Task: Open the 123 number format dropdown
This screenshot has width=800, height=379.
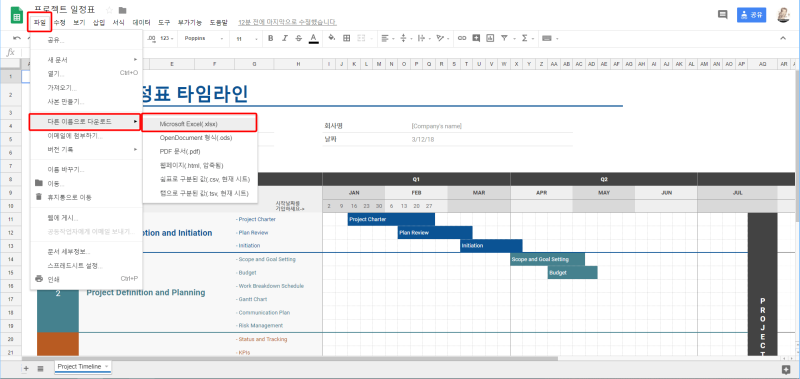Action: (x=167, y=38)
